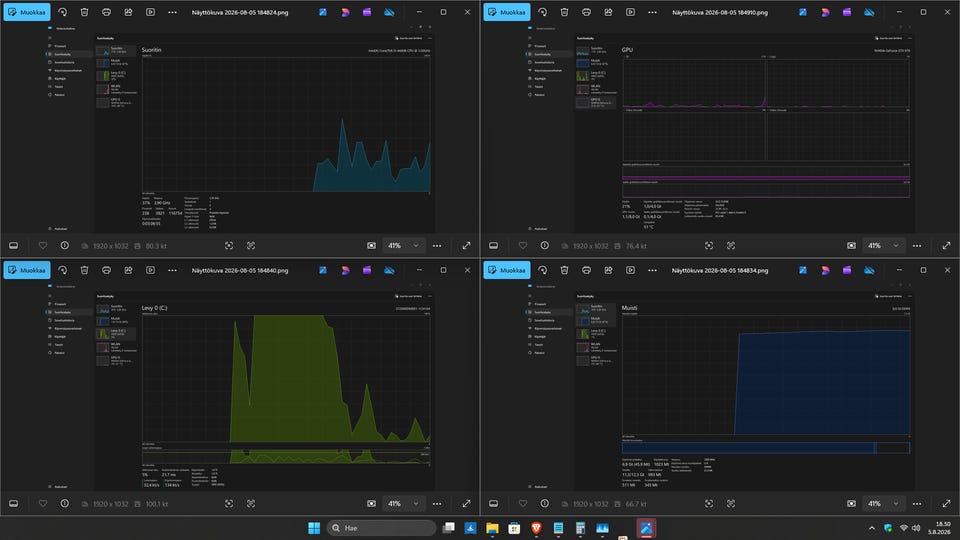Rotate the 184840 Levy 0 image
This screenshot has width=960, height=540.
[62, 270]
